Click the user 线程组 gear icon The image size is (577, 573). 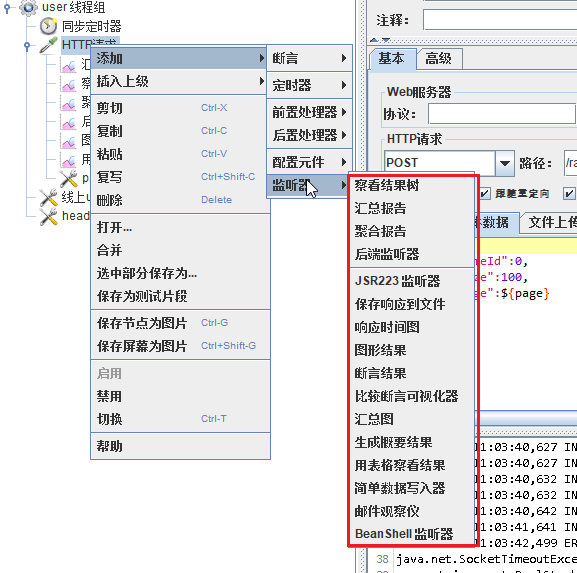pyautogui.click(x=28, y=7)
